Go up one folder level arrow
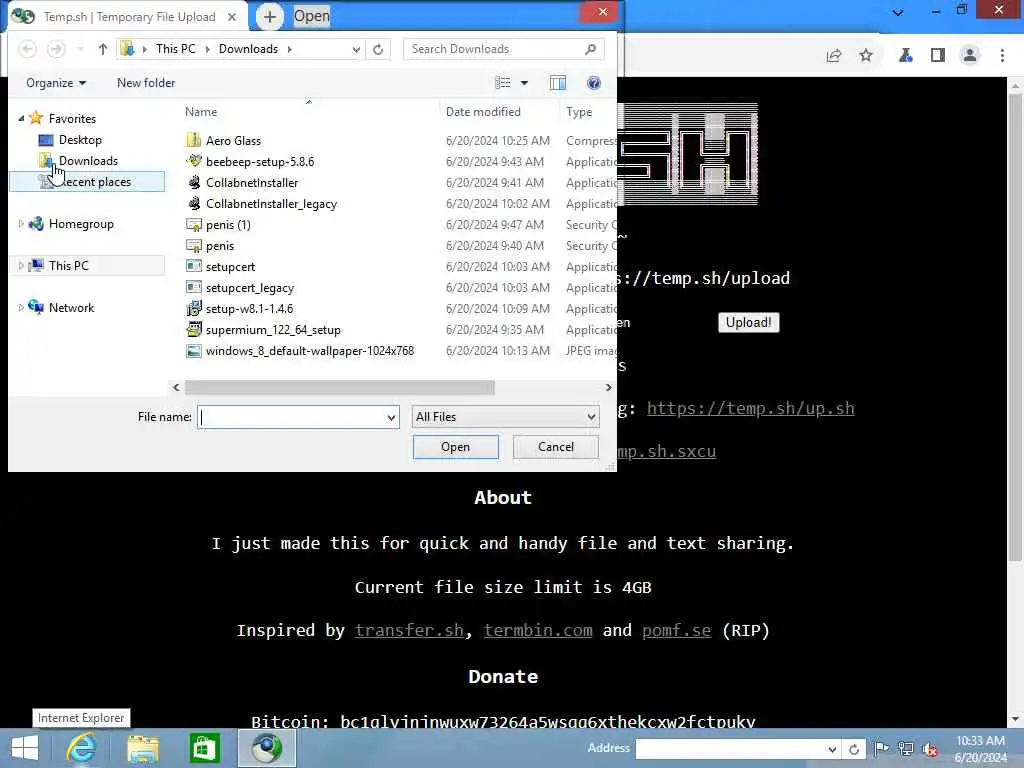 103,49
